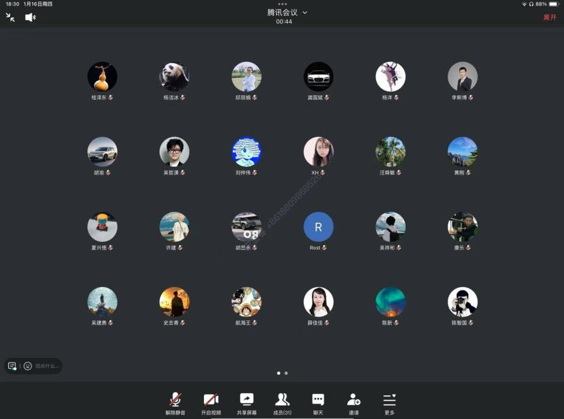Open the share screen option
The image size is (564, 419).
(247, 404)
